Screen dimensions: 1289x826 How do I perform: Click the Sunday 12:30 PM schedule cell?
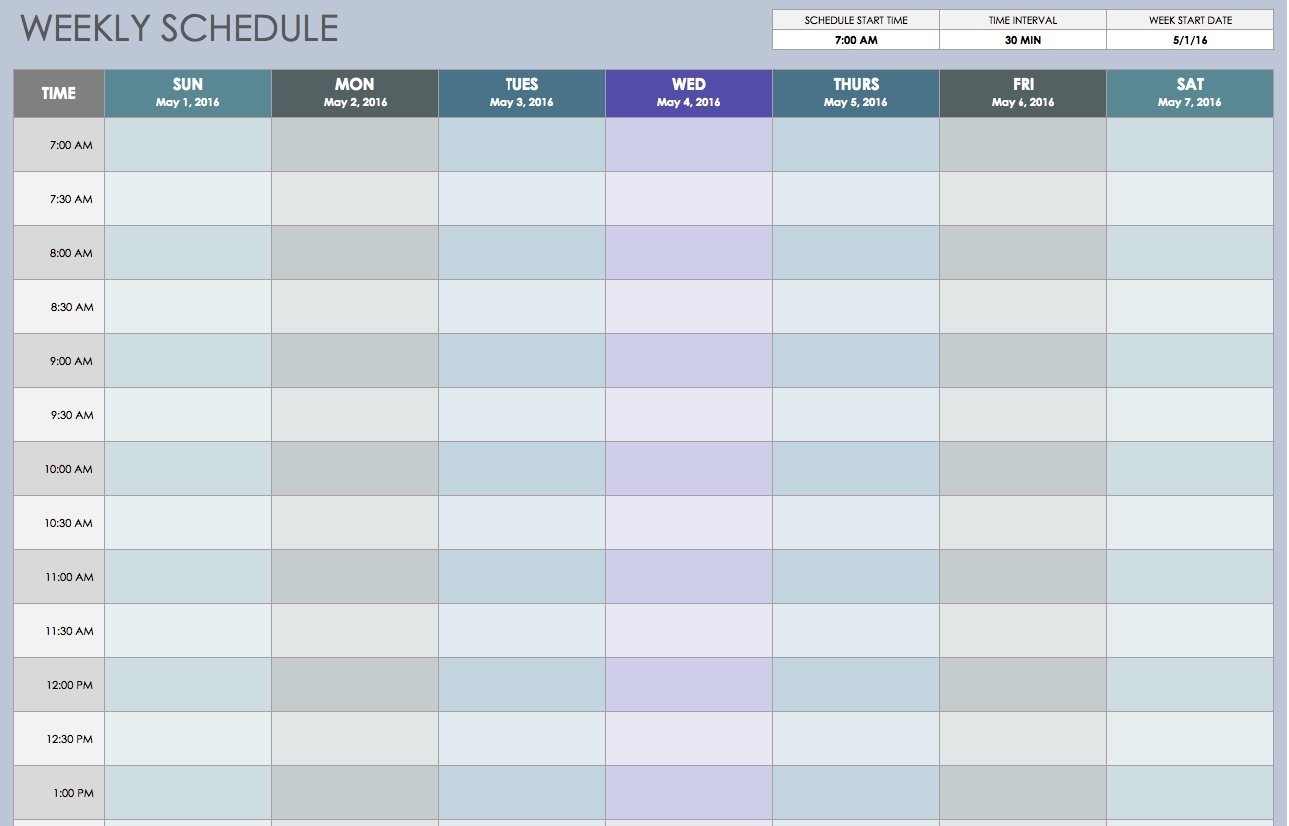(x=187, y=739)
